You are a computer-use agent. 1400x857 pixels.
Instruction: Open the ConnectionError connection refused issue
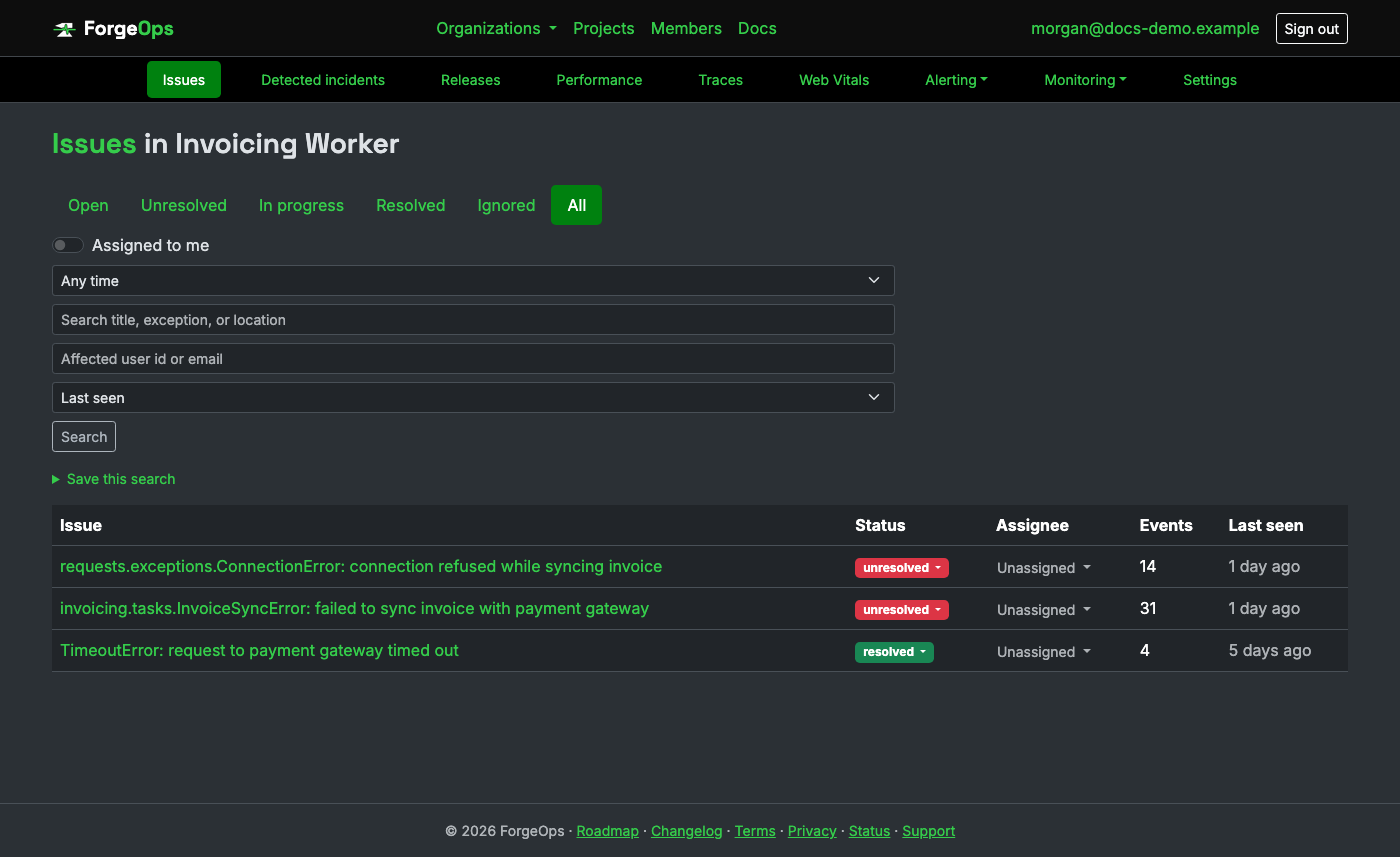pyautogui.click(x=361, y=567)
